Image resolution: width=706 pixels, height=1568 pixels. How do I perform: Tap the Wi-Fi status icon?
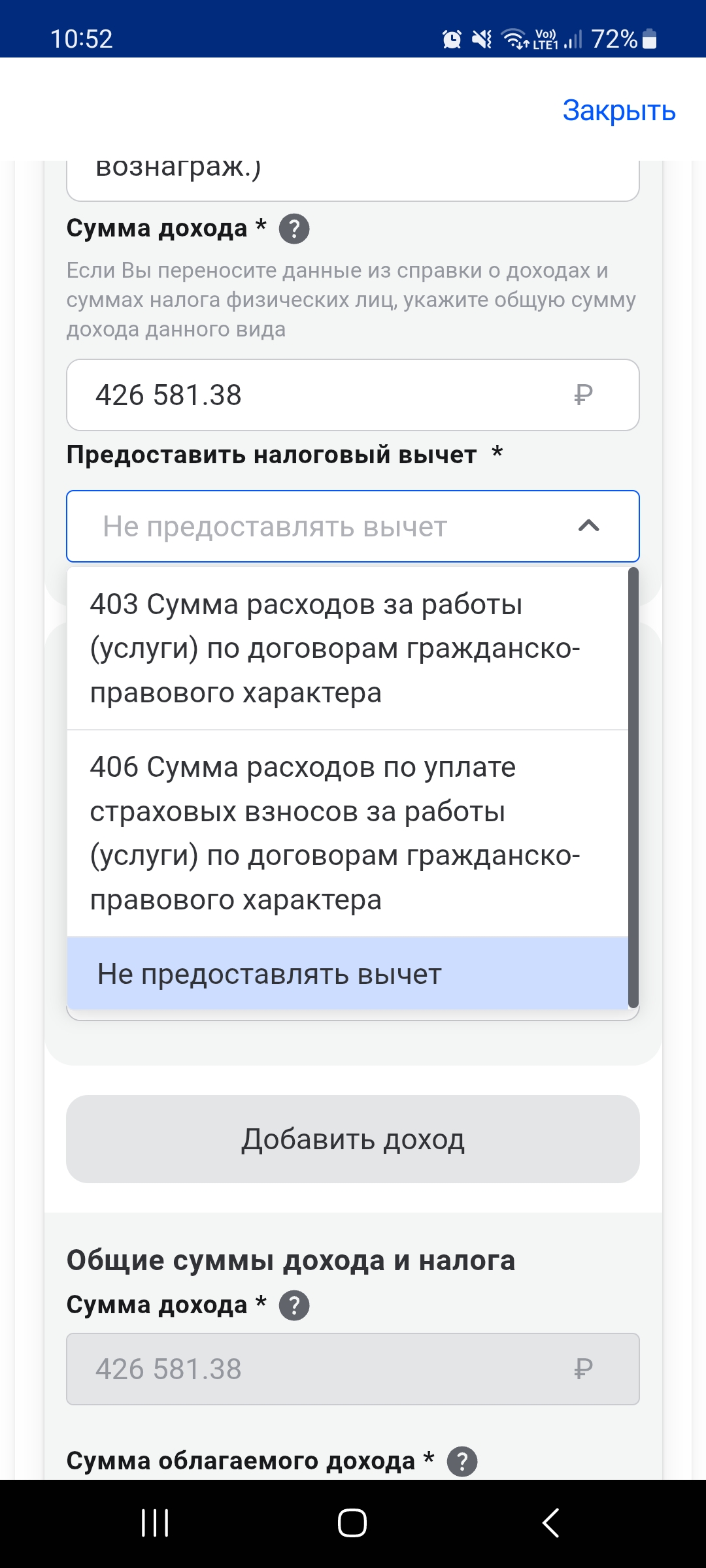[x=515, y=40]
